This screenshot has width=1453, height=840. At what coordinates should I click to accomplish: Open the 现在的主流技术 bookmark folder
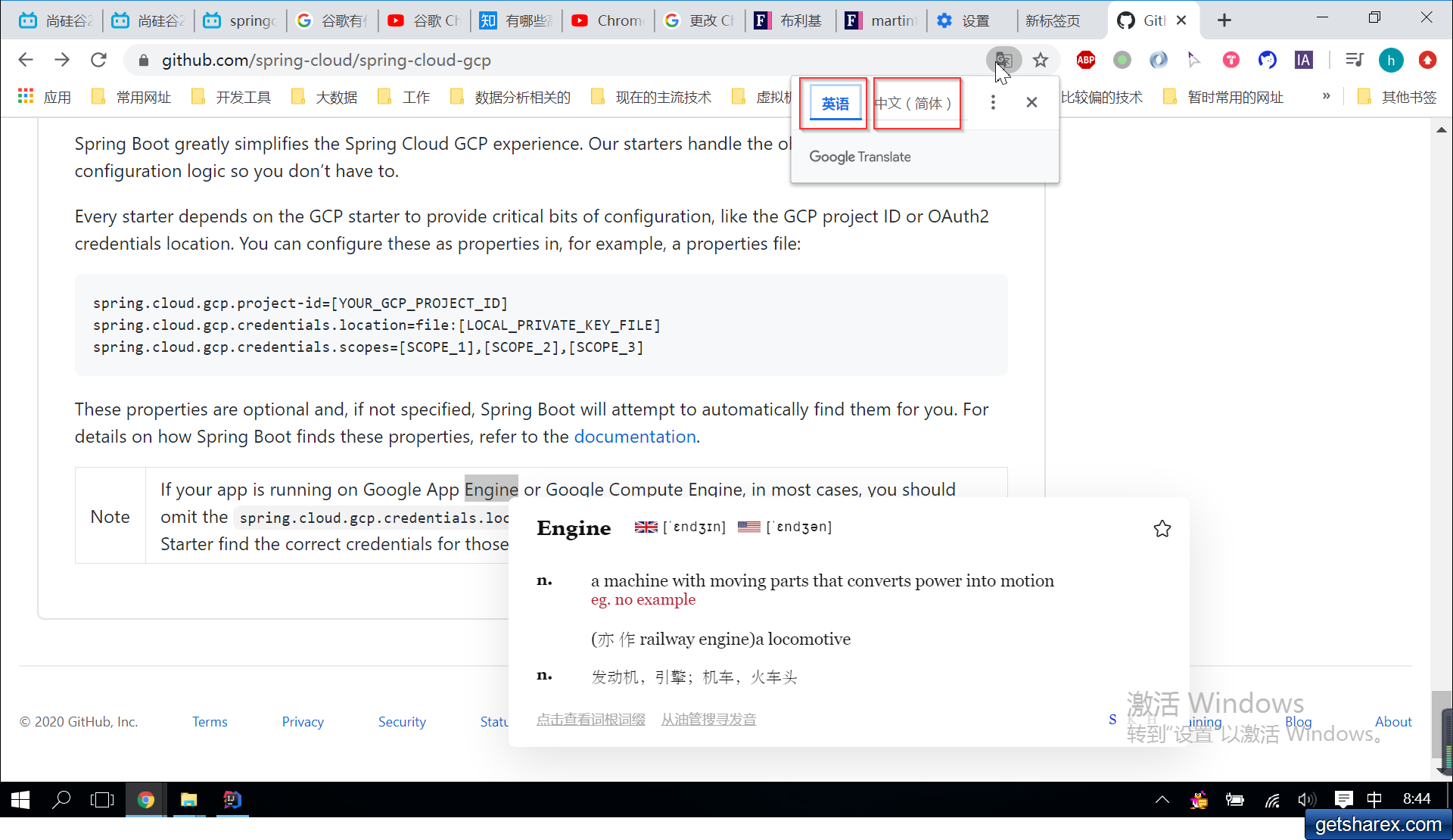652,97
